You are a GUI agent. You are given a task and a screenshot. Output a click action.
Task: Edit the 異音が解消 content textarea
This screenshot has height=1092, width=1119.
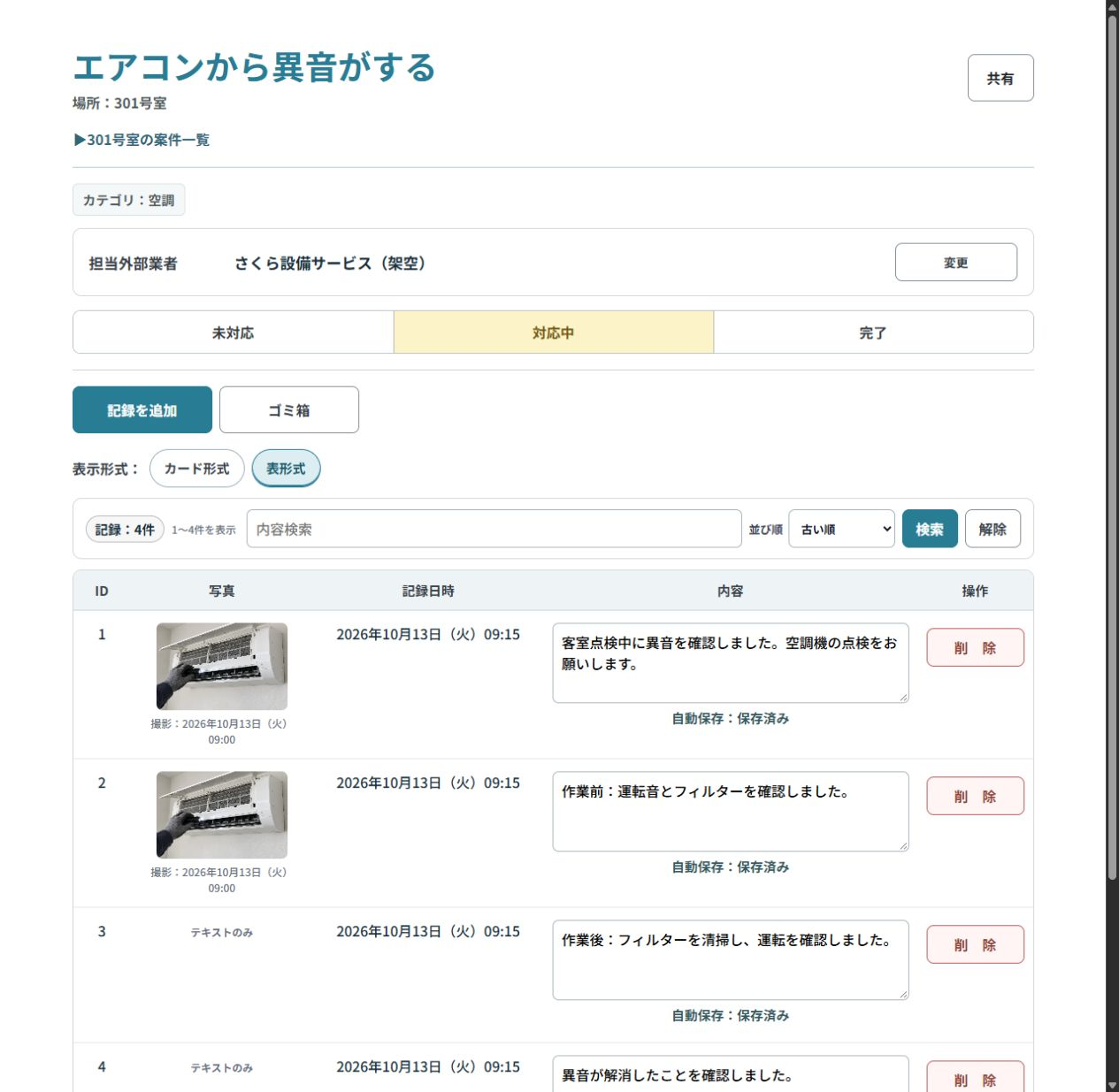[x=731, y=1073]
